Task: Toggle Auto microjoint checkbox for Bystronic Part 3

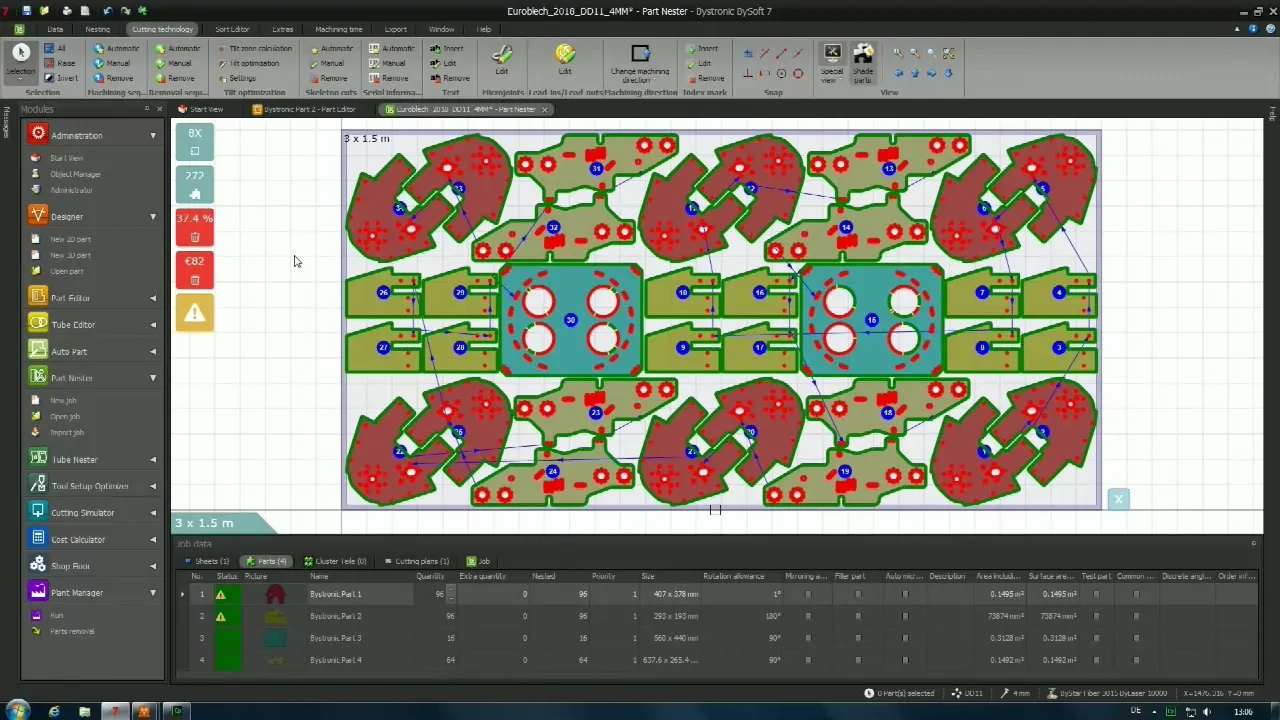Action: point(905,638)
